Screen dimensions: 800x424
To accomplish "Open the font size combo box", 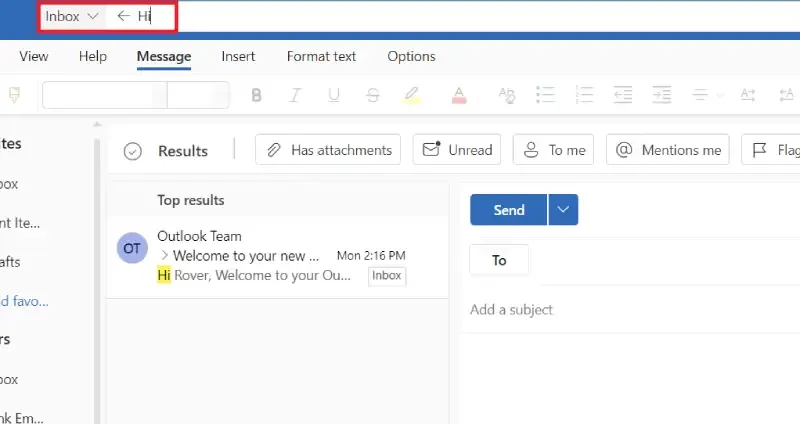I will tap(198, 95).
